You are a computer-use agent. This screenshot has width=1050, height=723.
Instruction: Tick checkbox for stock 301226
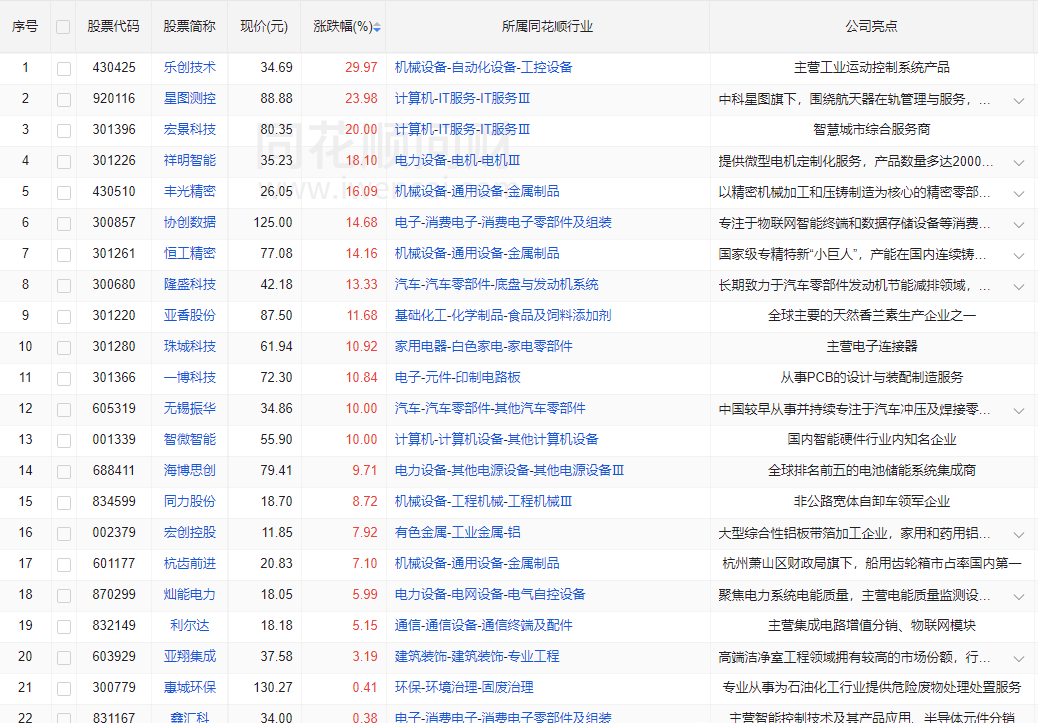[x=64, y=162]
